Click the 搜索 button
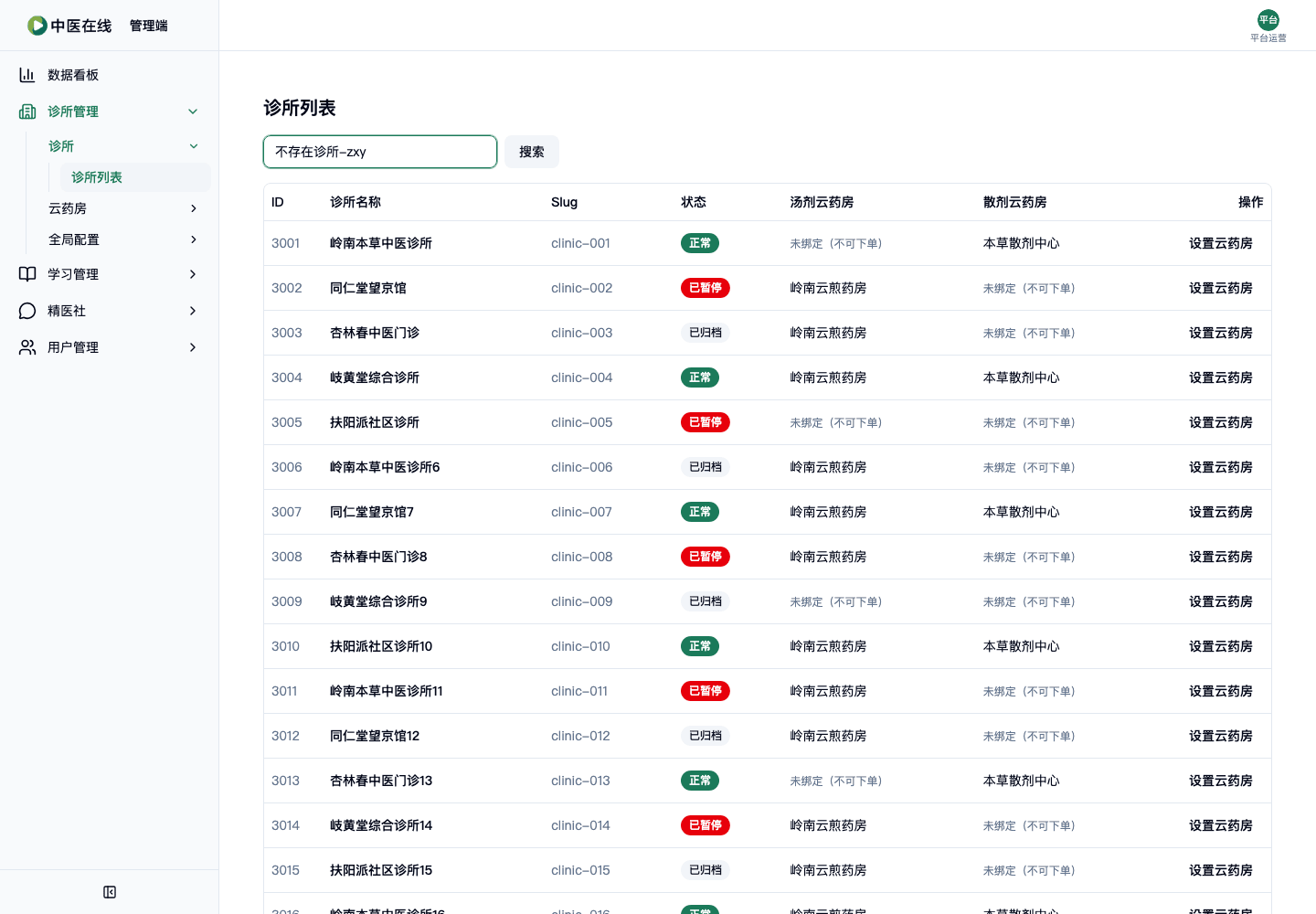This screenshot has width=1316, height=914. [x=532, y=152]
